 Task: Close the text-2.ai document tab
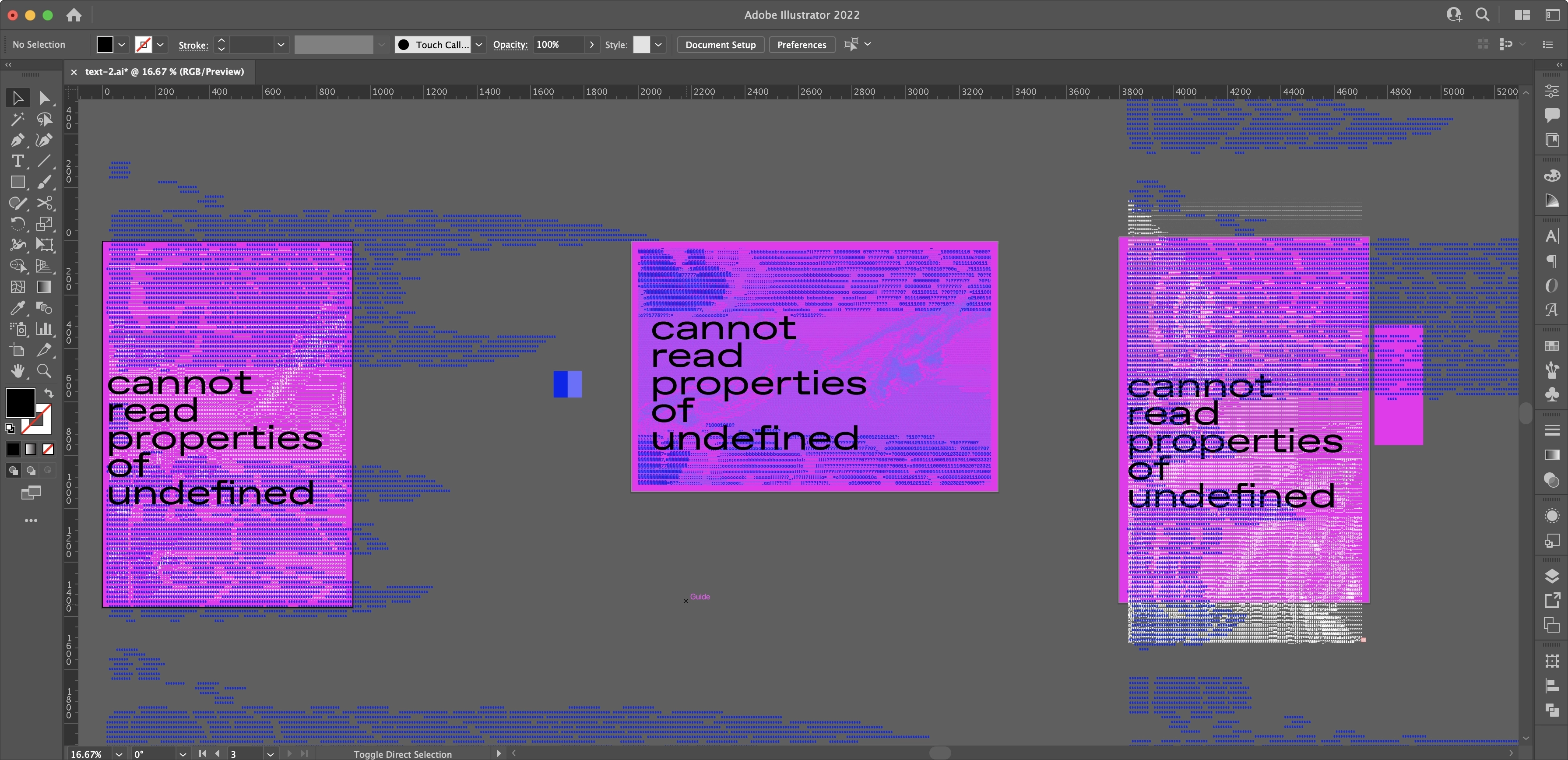(74, 72)
